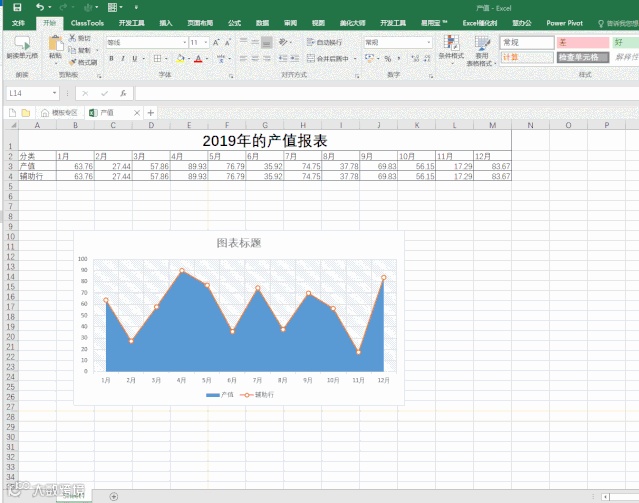Expand Merge & Center 合并后居中 dropdown arrow
The width and height of the screenshot is (639, 503).
[x=355, y=59]
